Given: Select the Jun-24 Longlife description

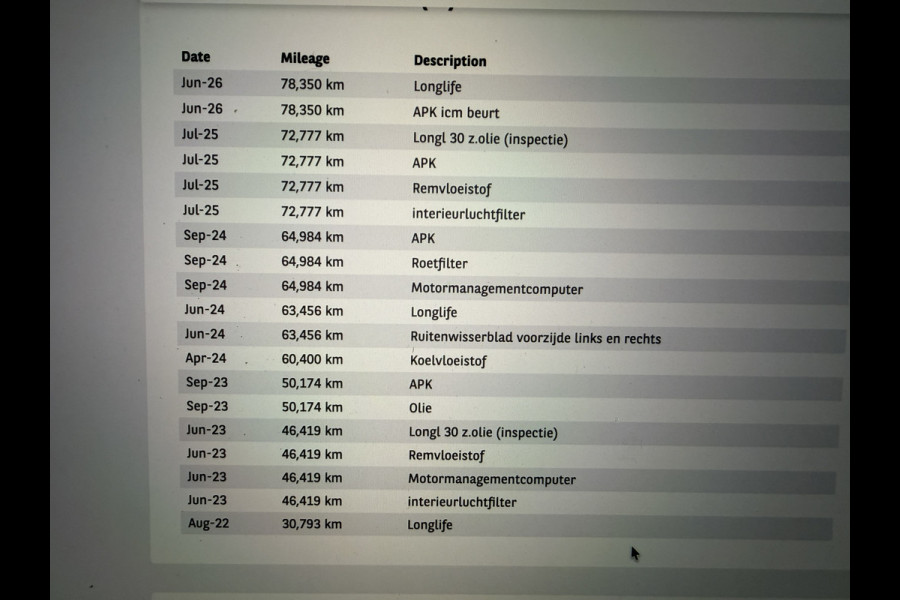Looking at the screenshot, I should coord(434,312).
